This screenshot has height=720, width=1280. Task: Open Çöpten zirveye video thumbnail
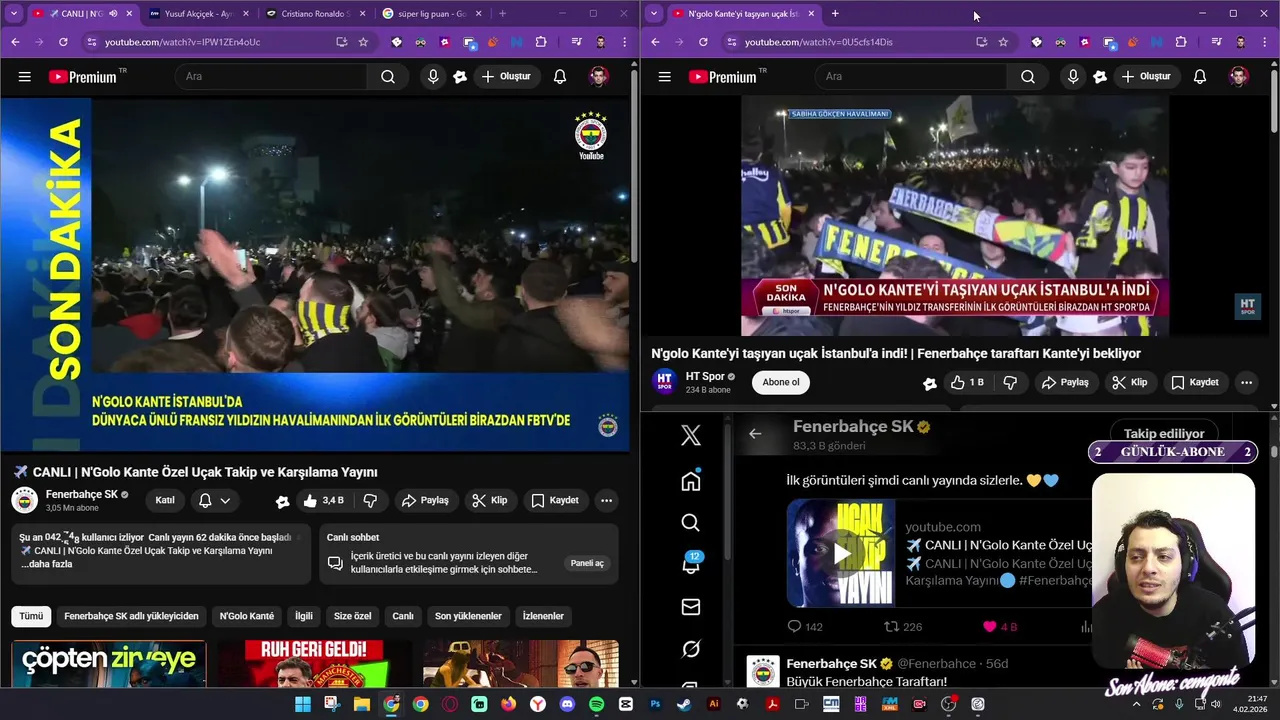109,664
